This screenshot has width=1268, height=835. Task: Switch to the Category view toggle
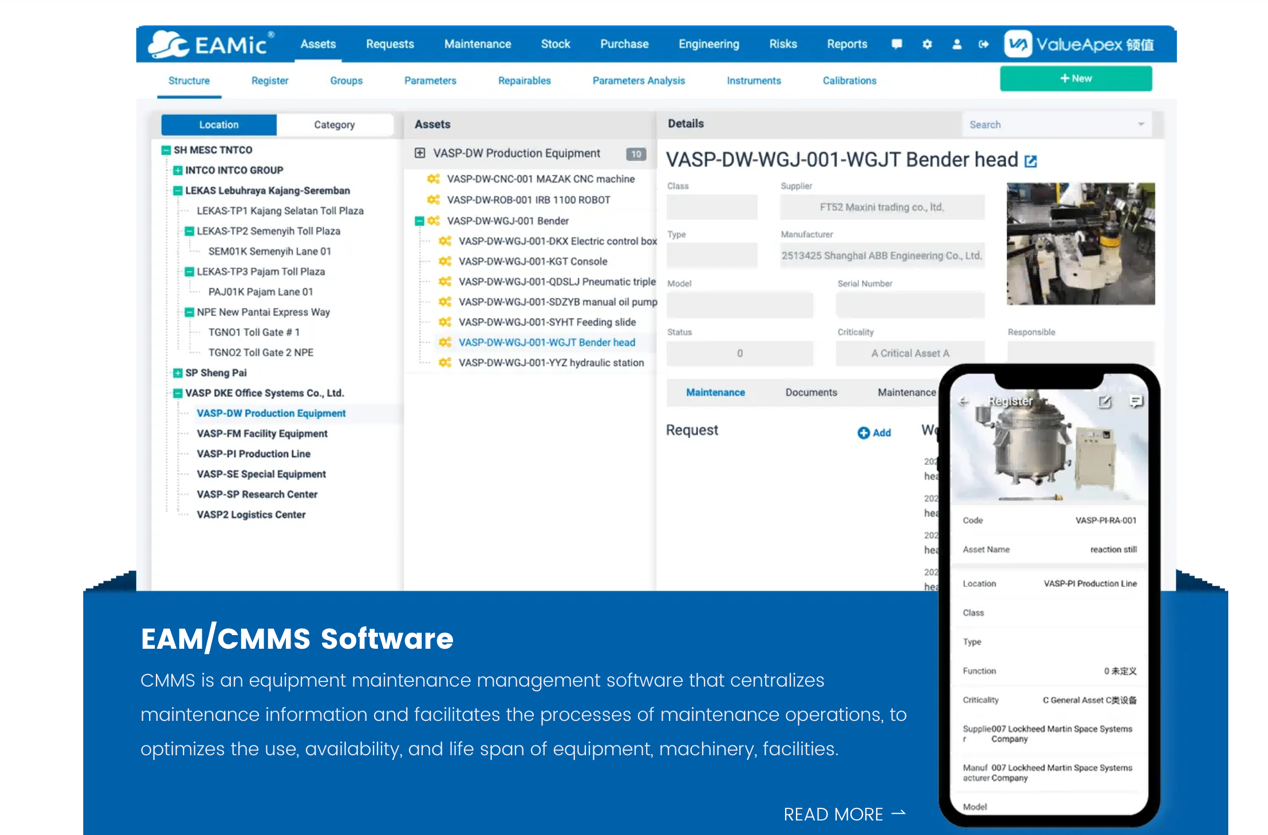coord(334,125)
